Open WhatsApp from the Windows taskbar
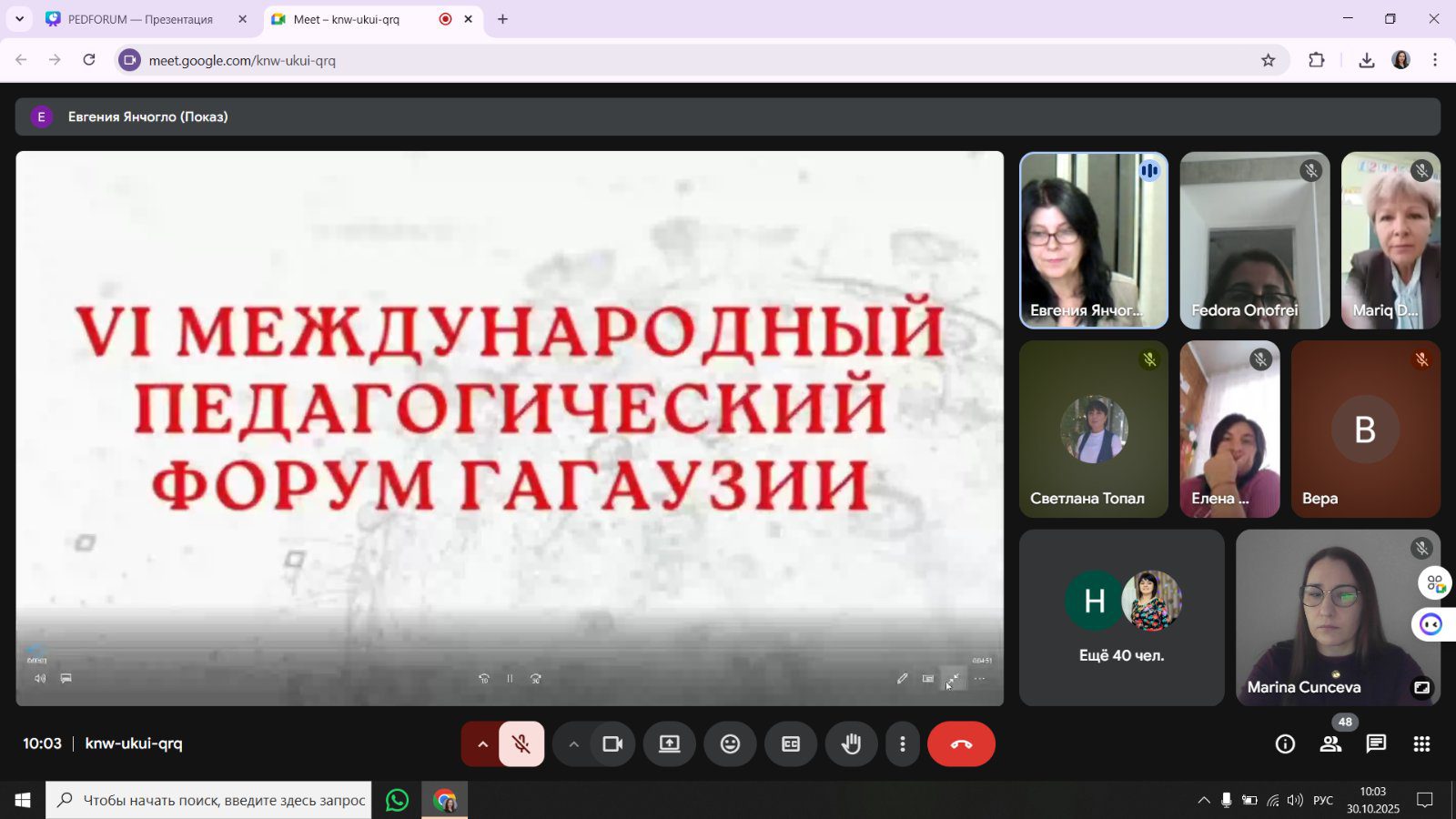The height and width of the screenshot is (819, 1456). 398,800
